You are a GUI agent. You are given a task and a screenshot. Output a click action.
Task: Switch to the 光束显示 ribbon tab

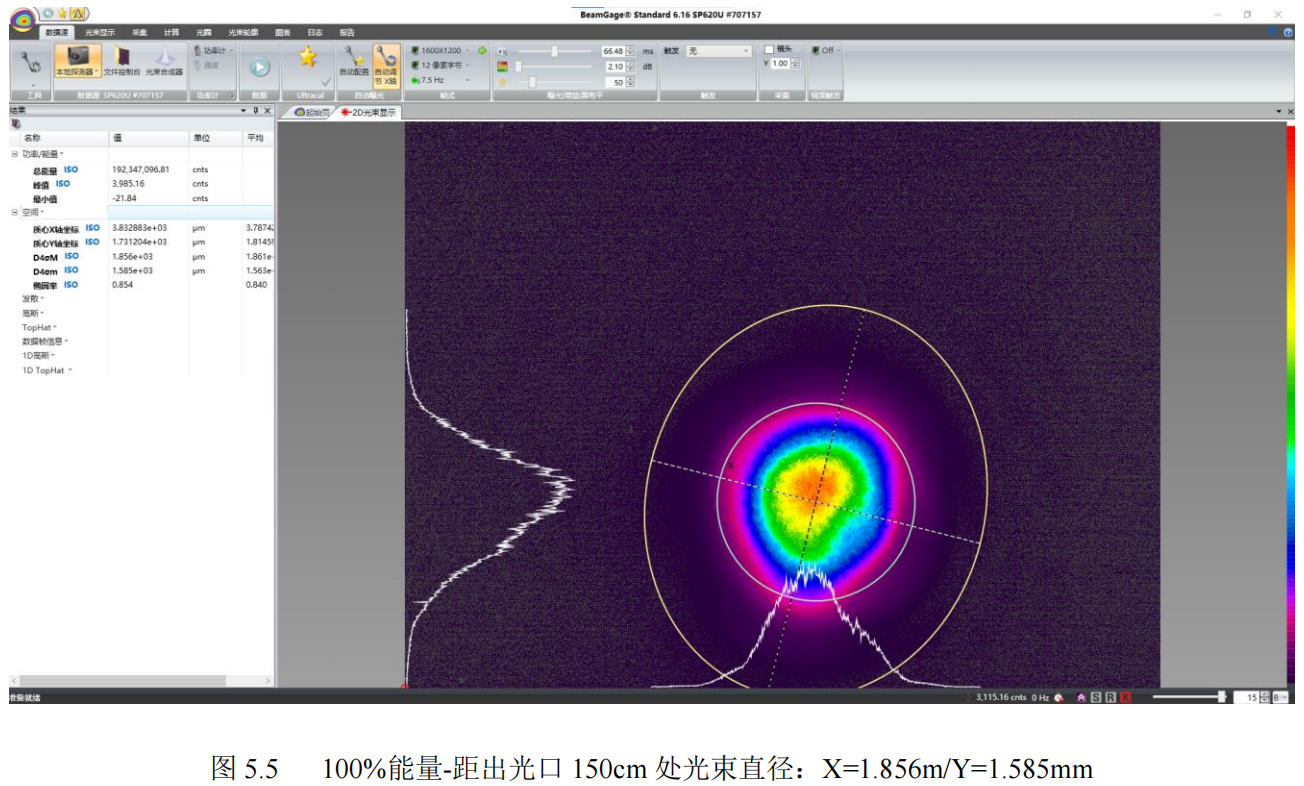pyautogui.click(x=100, y=33)
